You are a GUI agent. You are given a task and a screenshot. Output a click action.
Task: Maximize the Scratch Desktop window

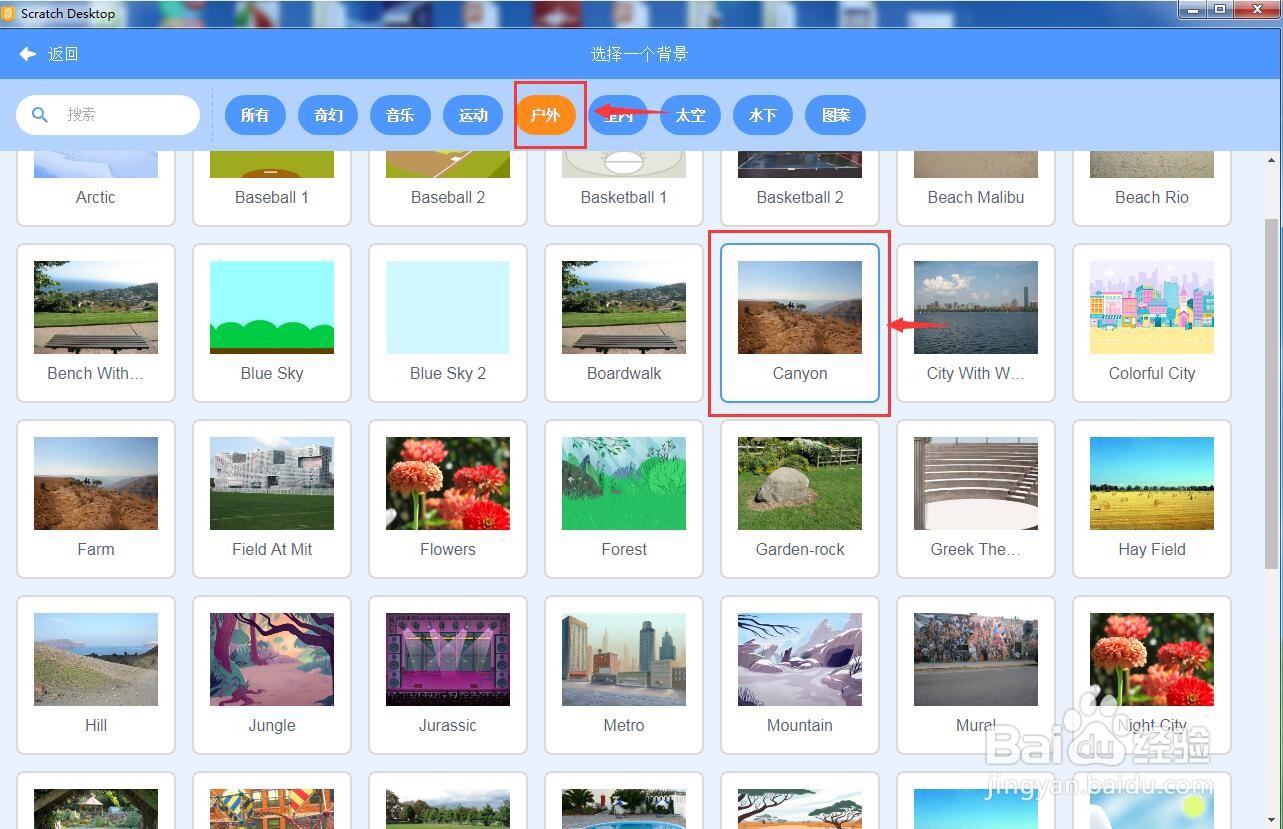pos(1219,9)
